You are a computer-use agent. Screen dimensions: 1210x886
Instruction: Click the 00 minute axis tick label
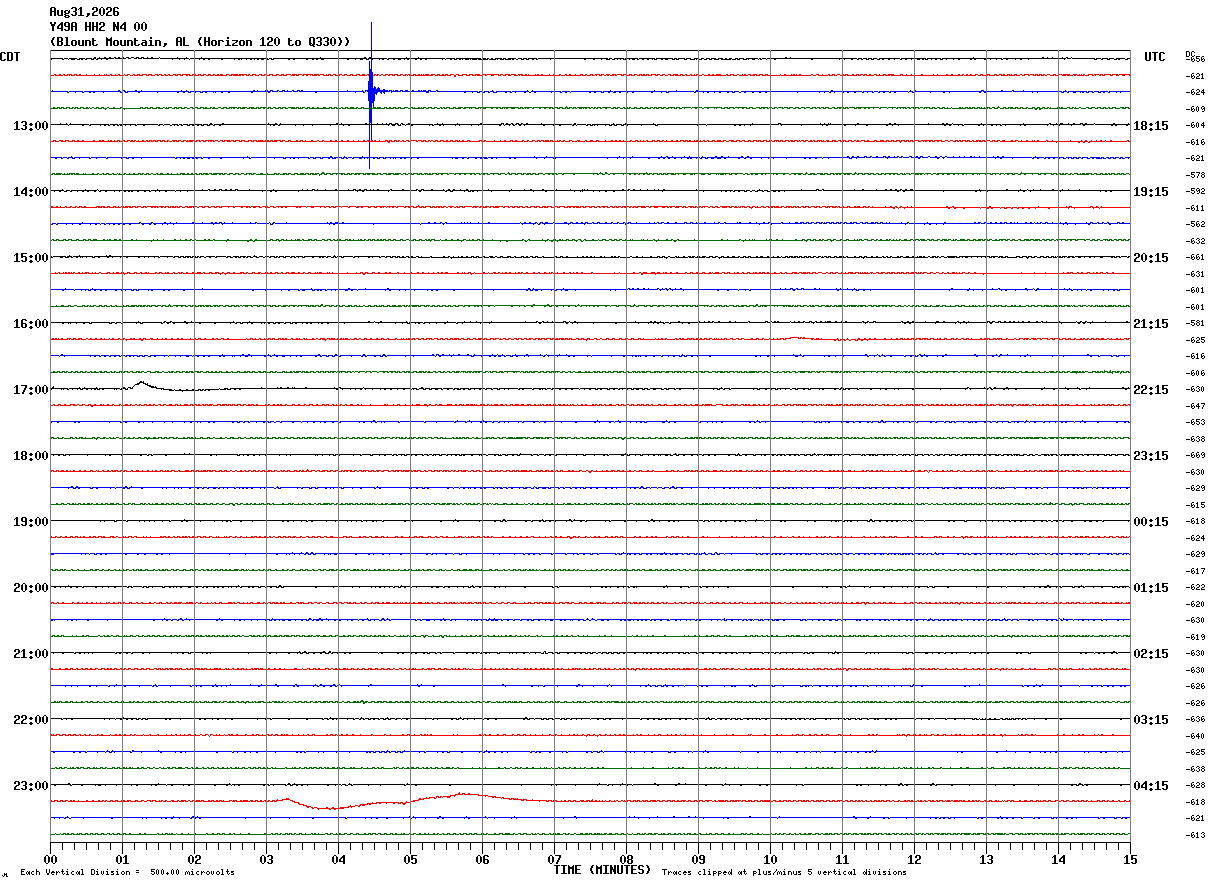click(51, 860)
